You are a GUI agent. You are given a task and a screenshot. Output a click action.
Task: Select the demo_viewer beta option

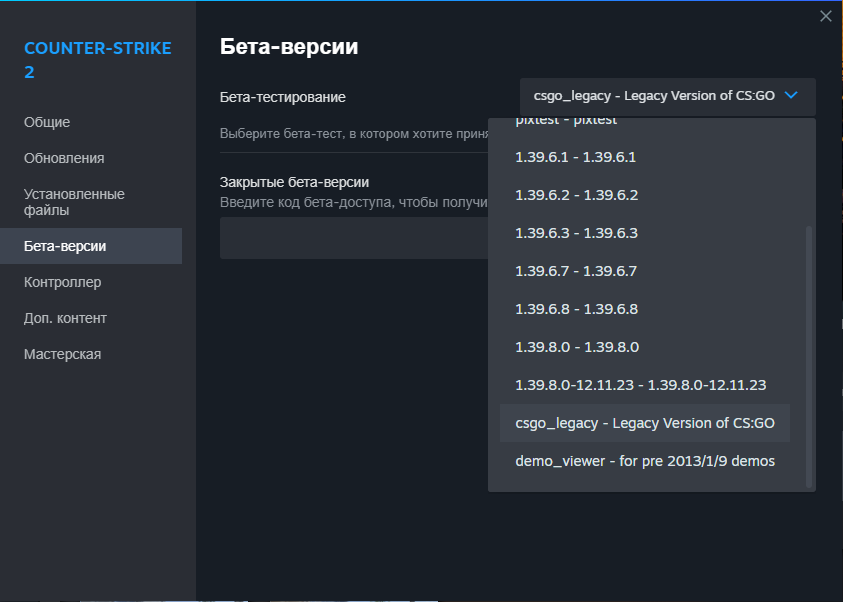tap(645, 461)
